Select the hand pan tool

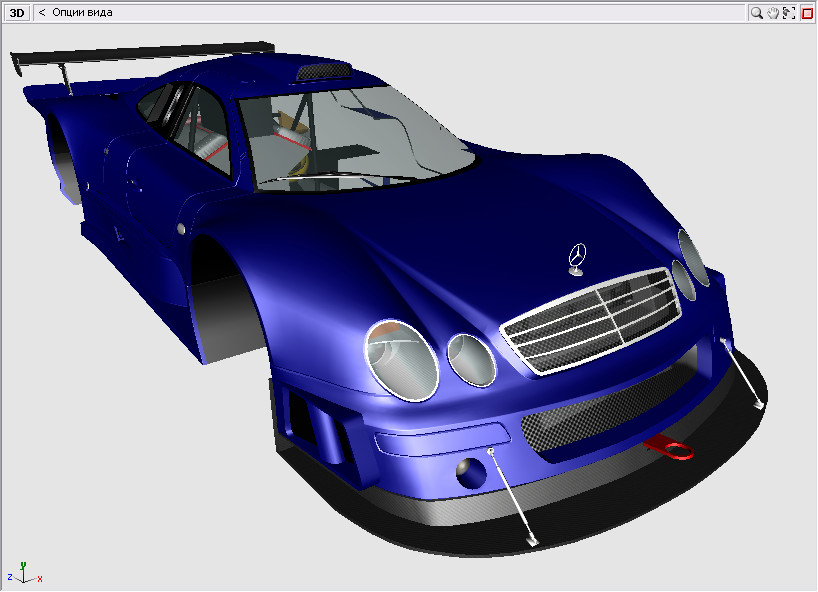pos(773,13)
